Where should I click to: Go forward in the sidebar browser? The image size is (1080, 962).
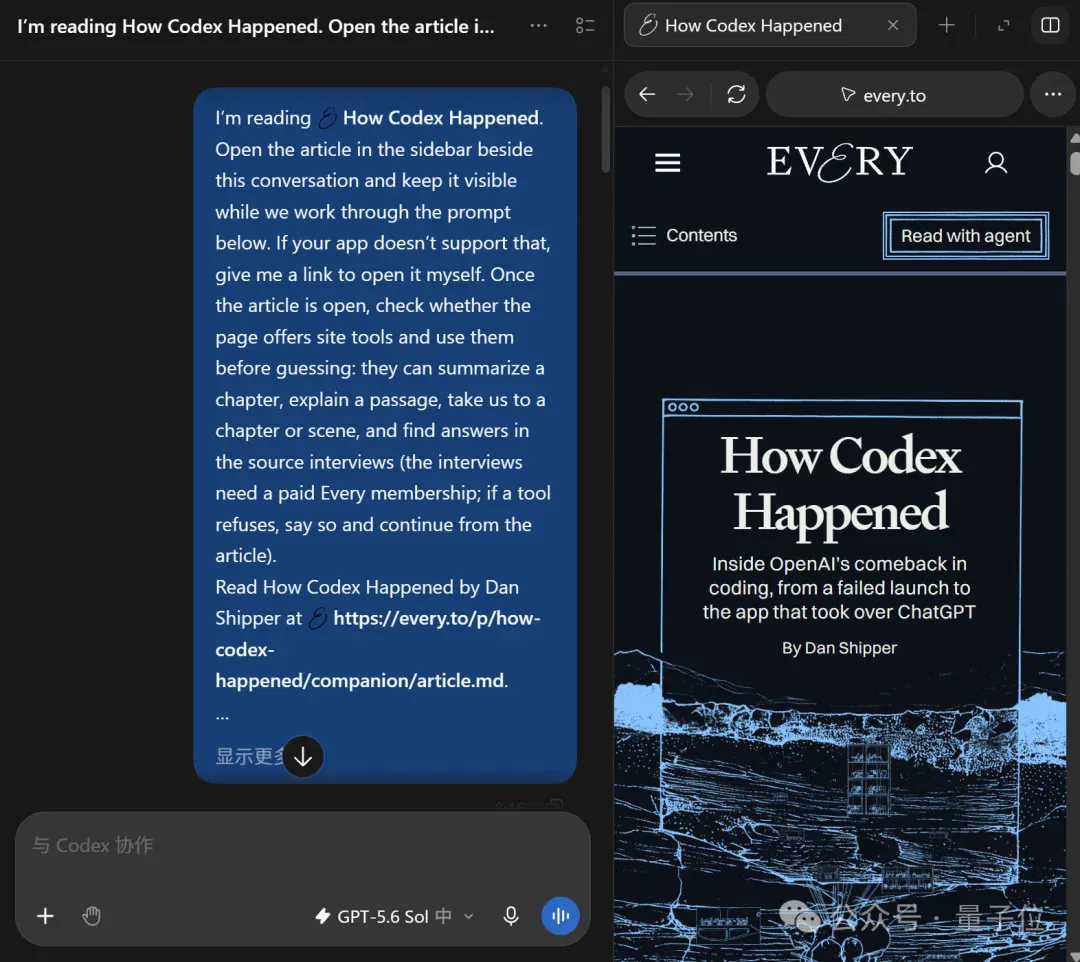point(685,94)
